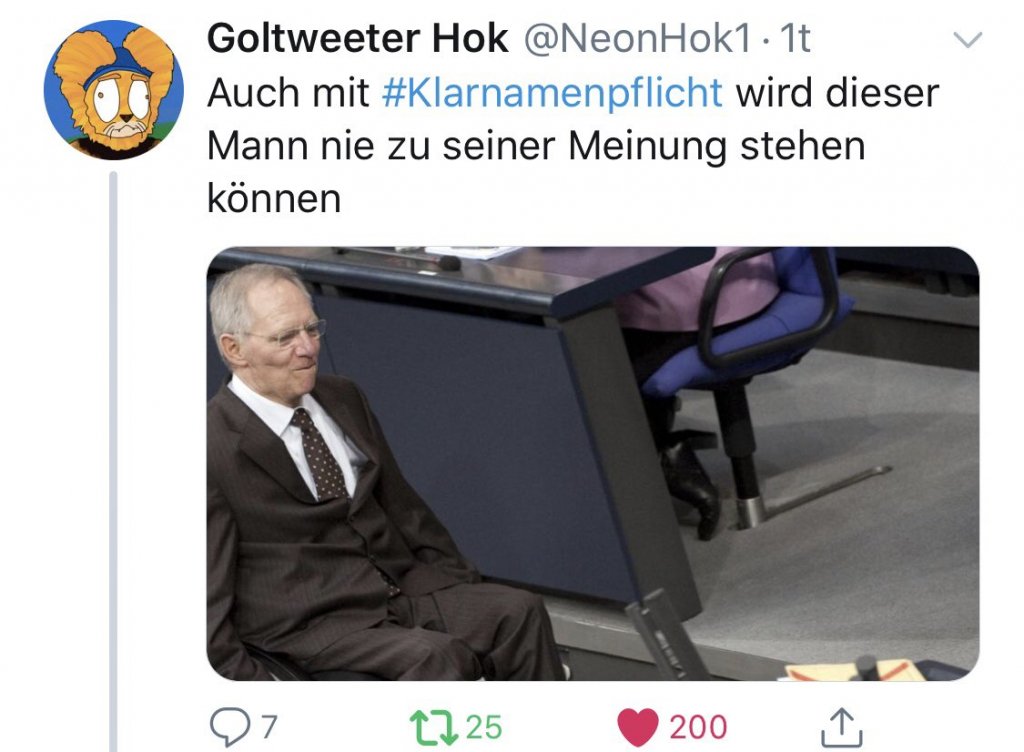The width and height of the screenshot is (1024, 752).
Task: Unlike the tweet via red heart
Action: [638, 727]
